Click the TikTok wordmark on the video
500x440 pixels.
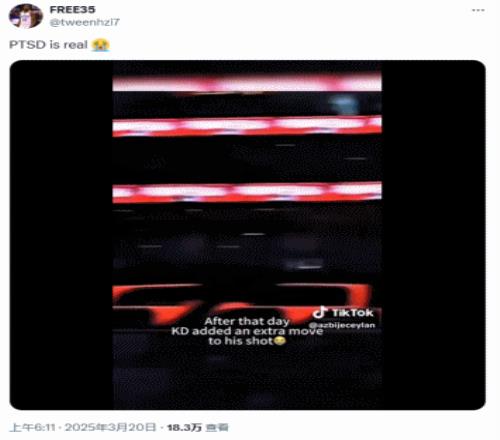pos(352,313)
